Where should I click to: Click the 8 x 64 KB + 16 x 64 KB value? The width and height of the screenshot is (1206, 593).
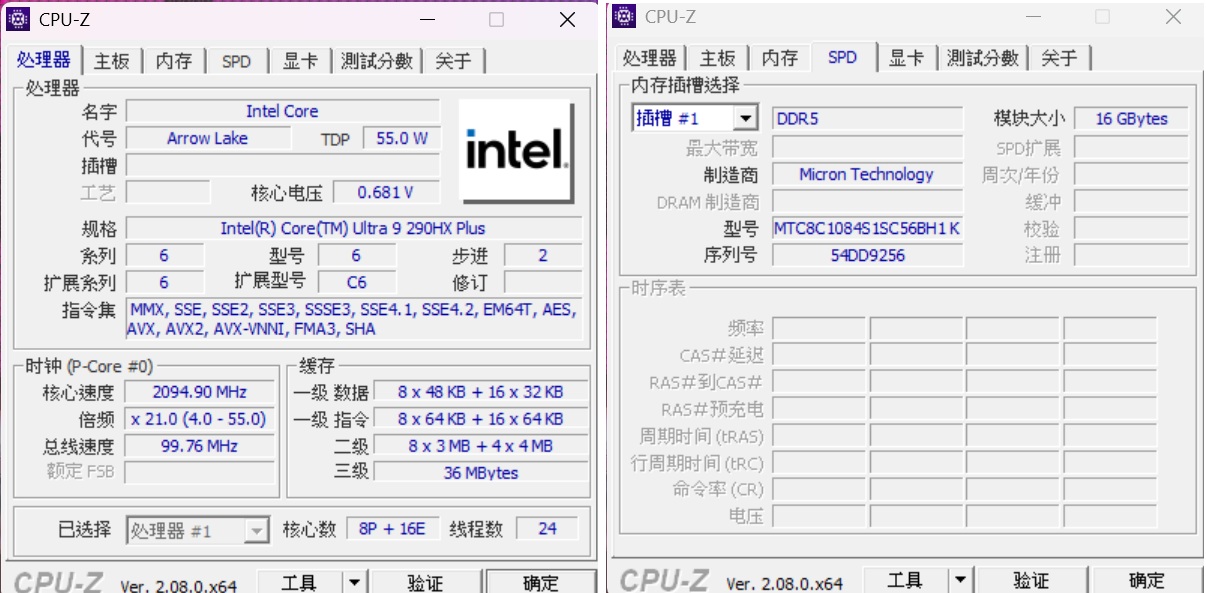(x=481, y=419)
